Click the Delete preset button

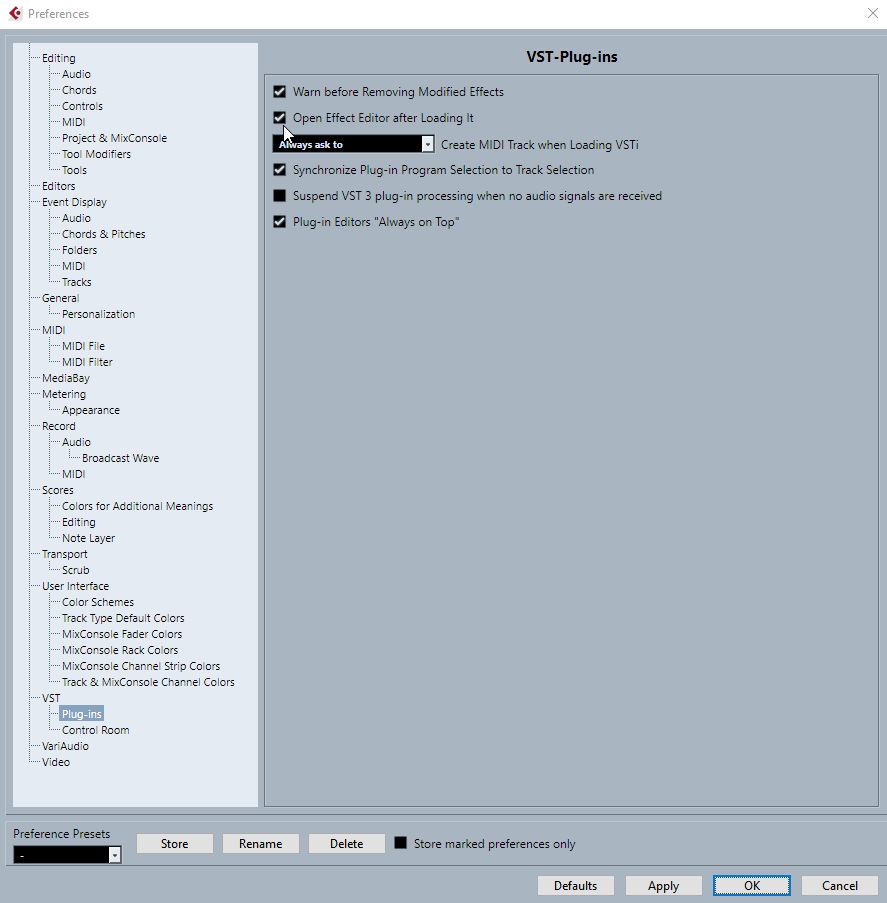tap(346, 844)
